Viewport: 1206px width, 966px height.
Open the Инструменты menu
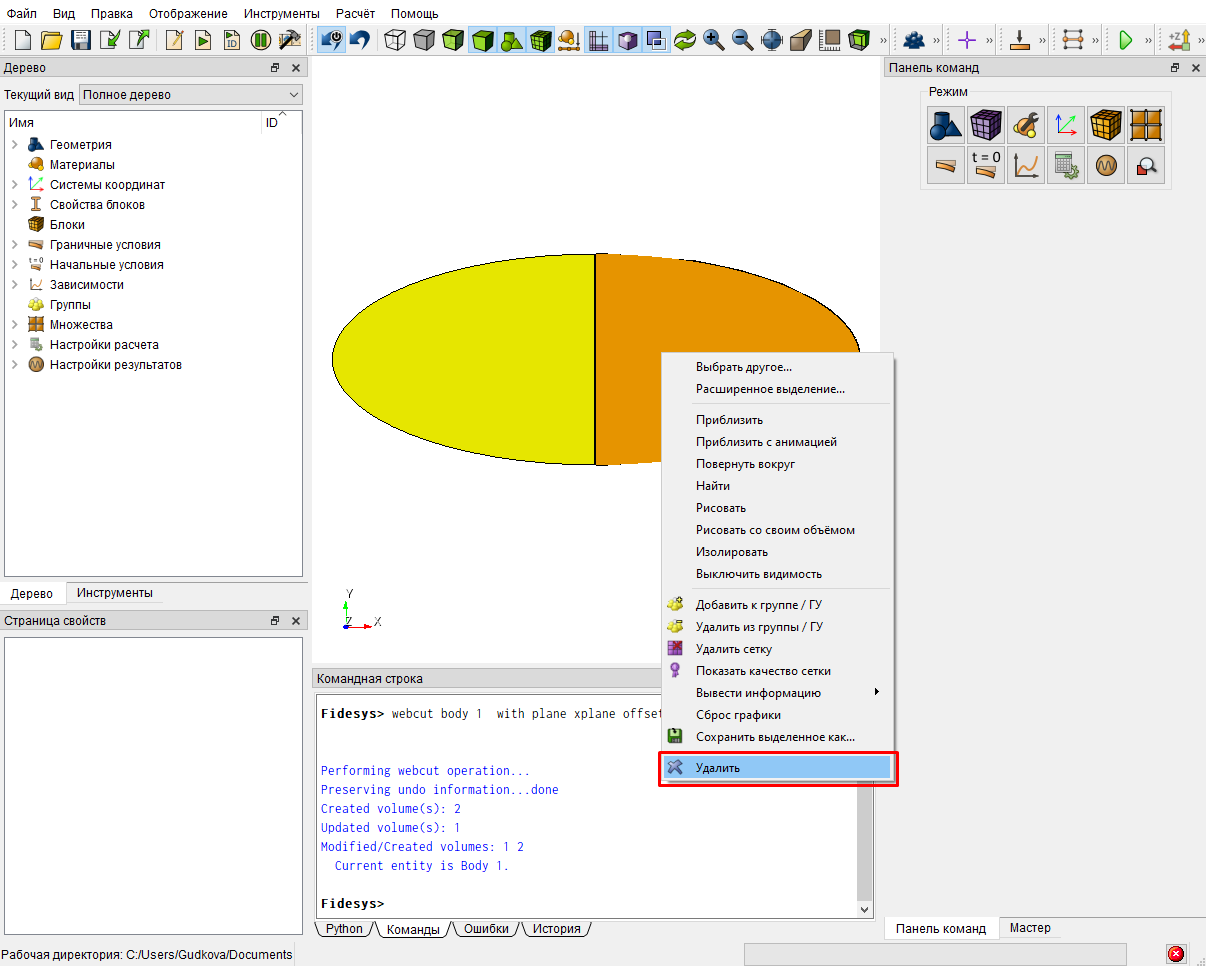coord(282,13)
